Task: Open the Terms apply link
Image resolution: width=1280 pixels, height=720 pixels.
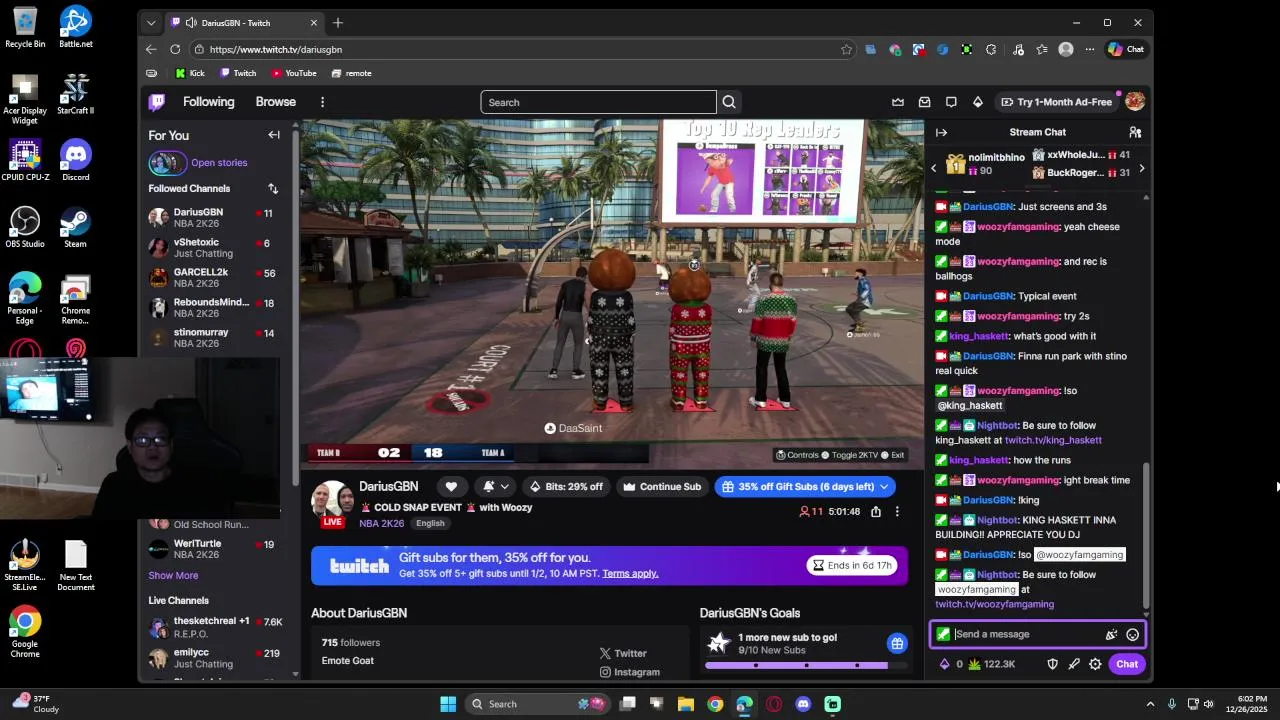Action: tap(630, 573)
